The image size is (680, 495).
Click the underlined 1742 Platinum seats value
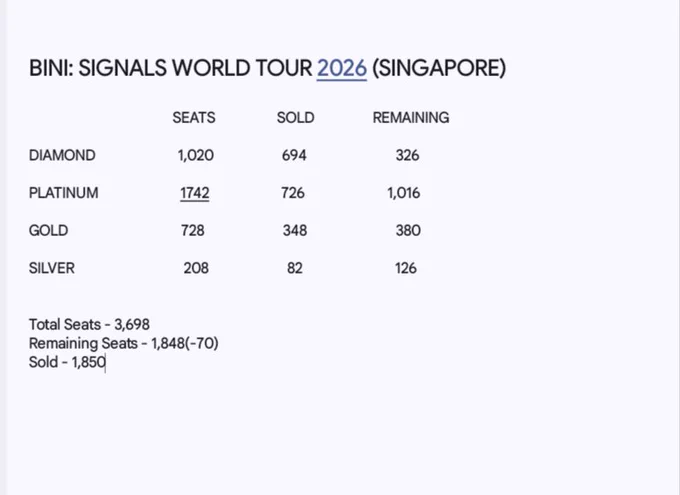(x=195, y=193)
